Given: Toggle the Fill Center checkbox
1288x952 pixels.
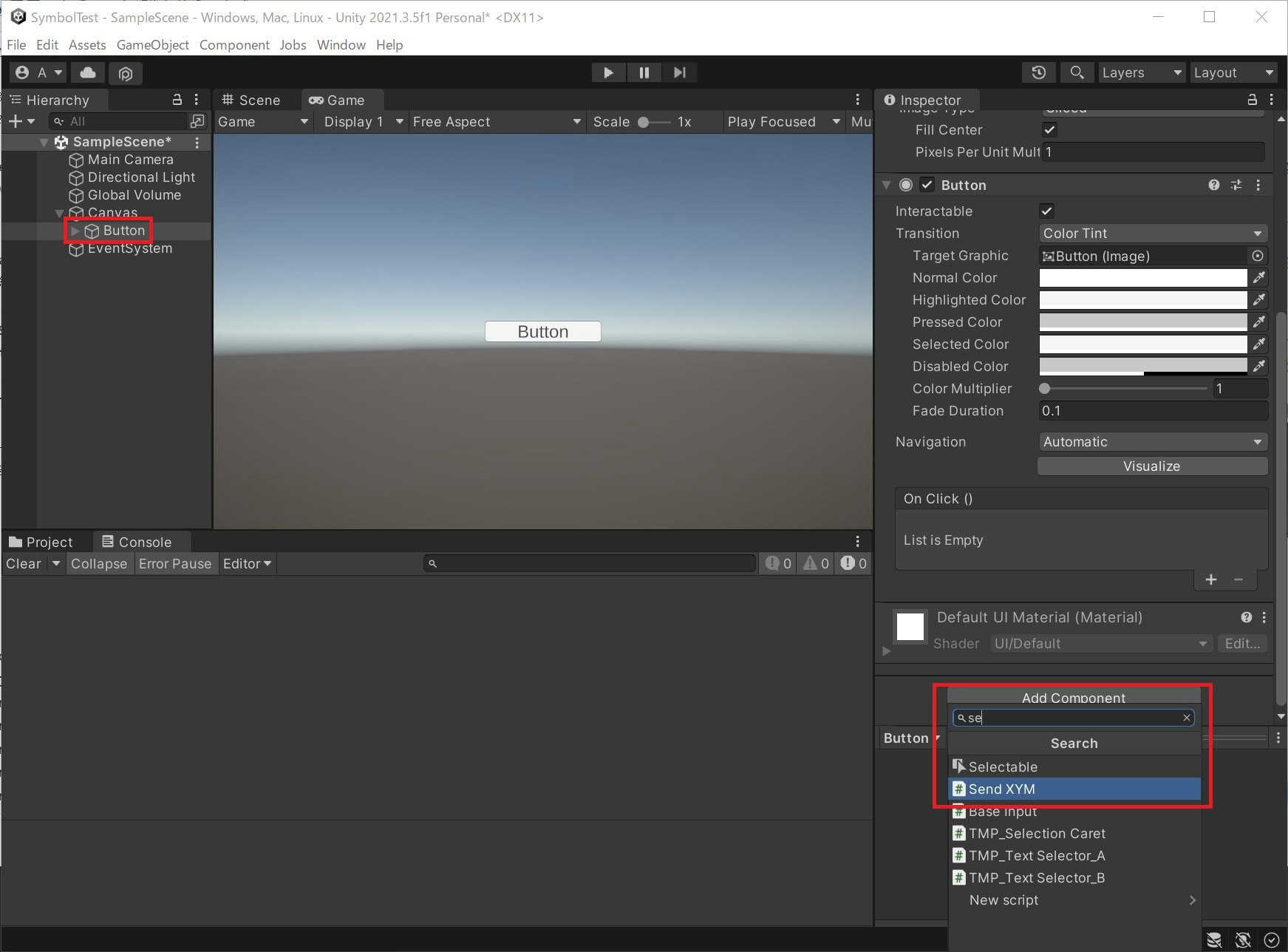Looking at the screenshot, I should (1049, 130).
